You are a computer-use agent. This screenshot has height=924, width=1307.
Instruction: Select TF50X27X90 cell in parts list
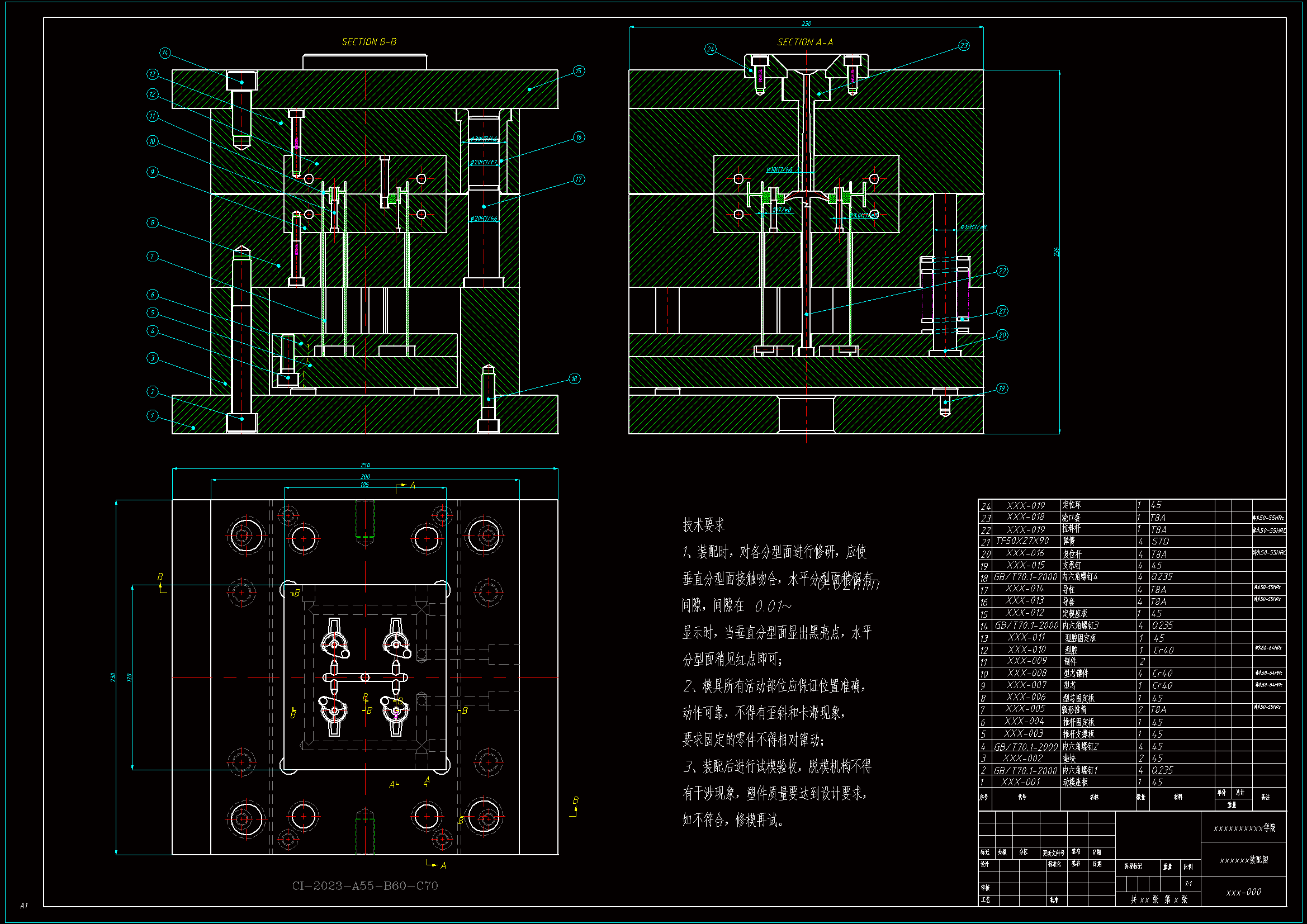point(1022,541)
